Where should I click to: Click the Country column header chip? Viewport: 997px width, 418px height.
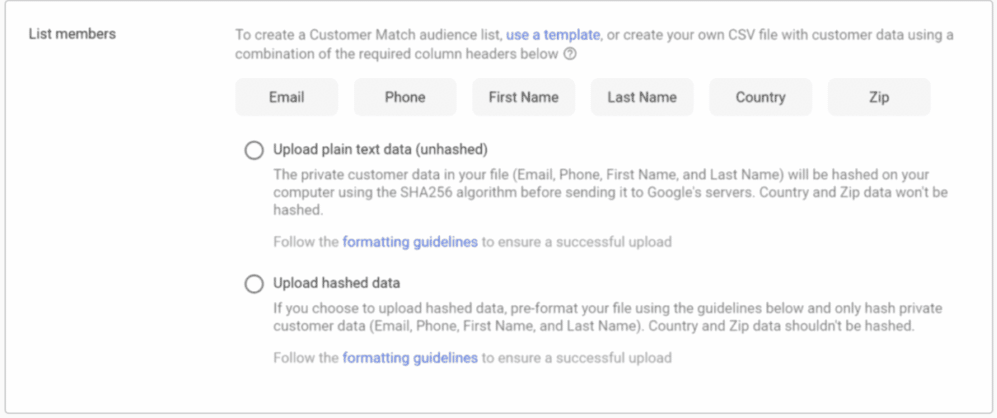[x=760, y=97]
